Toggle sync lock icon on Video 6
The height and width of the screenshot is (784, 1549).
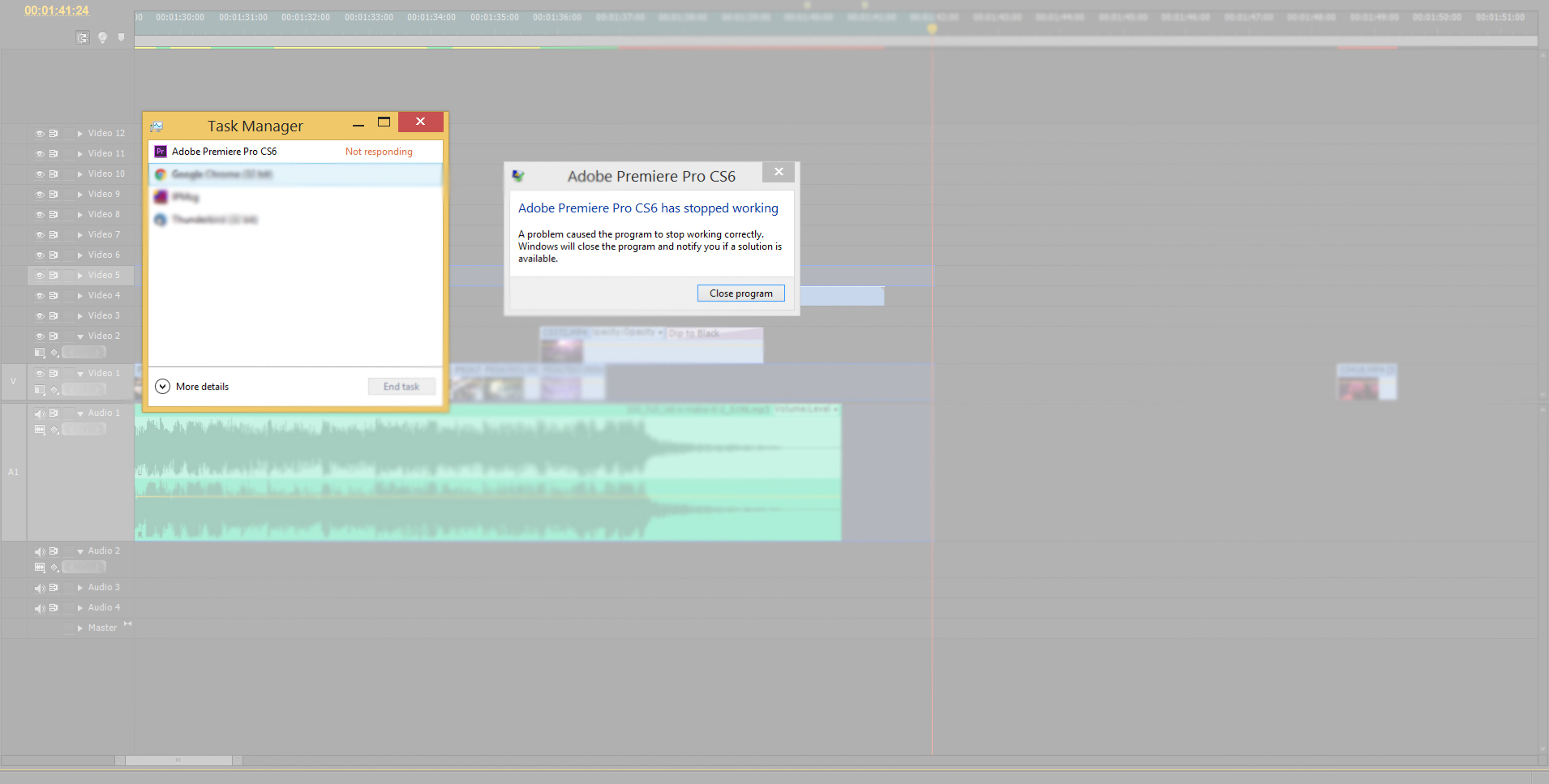(x=54, y=255)
